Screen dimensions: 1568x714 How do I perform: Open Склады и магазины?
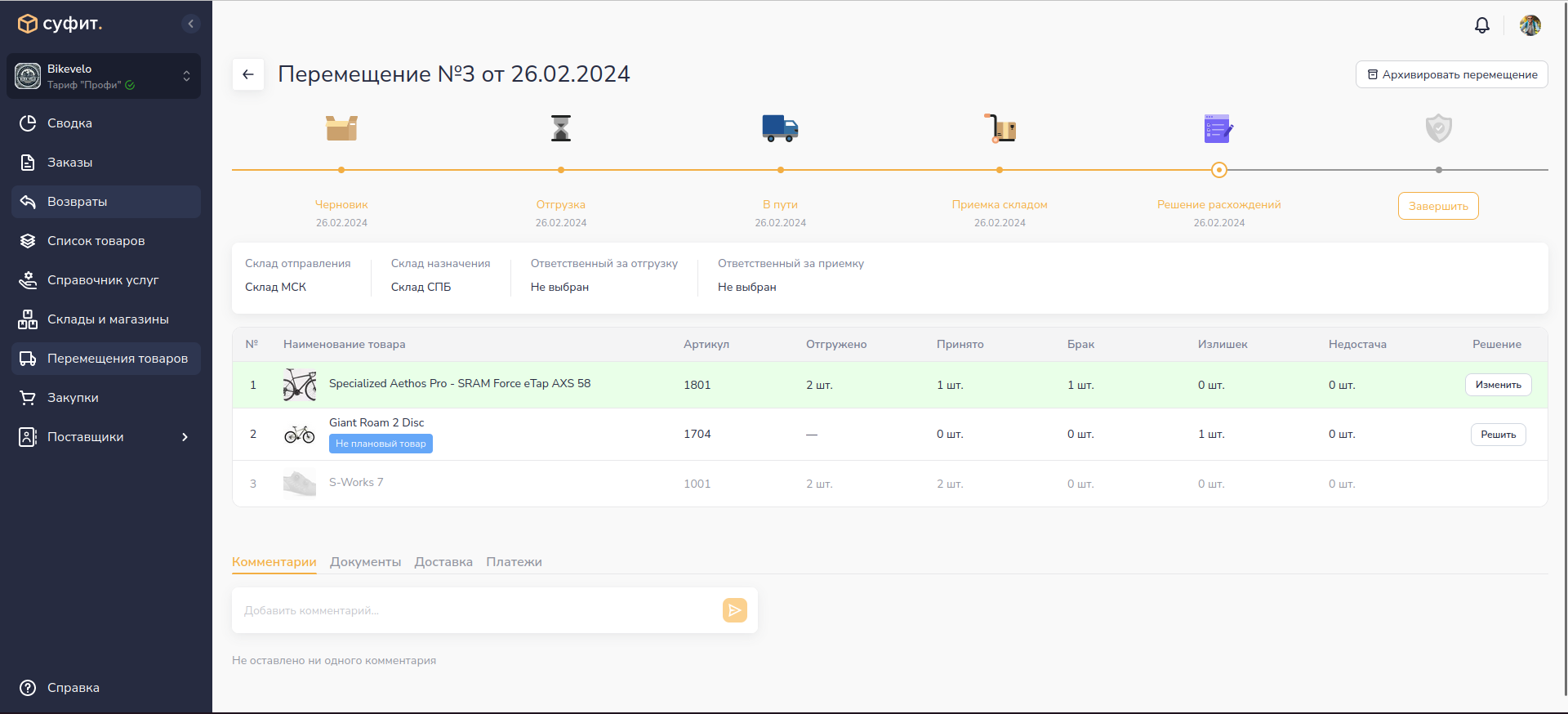pyautogui.click(x=106, y=319)
